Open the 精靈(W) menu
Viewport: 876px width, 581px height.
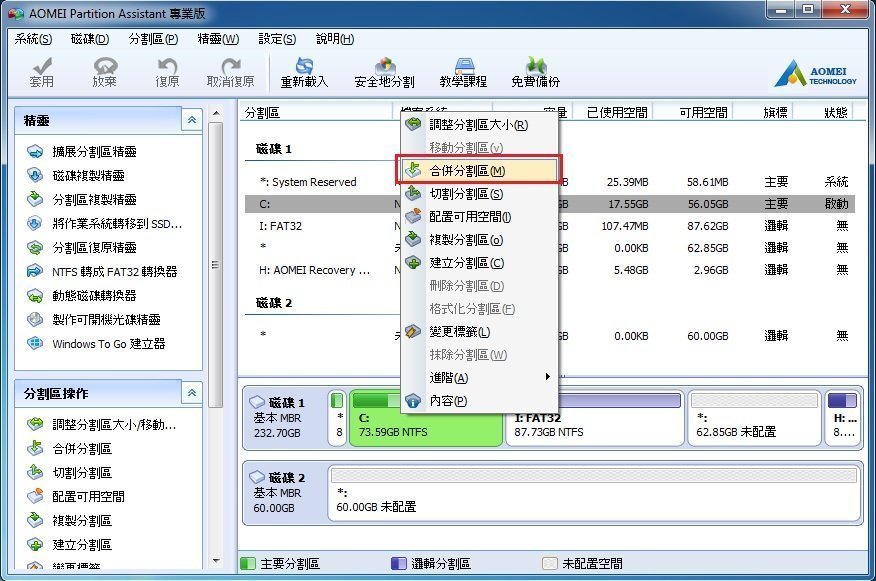[218, 39]
